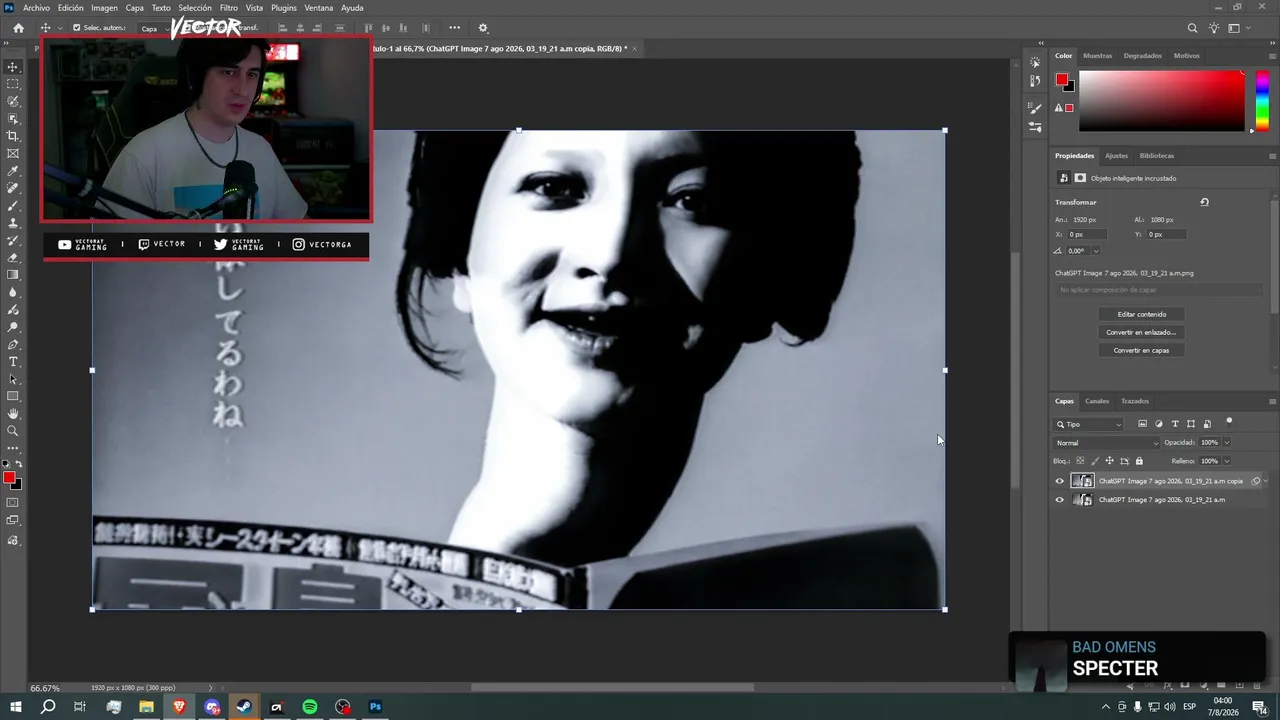1280x720 pixels.
Task: Hide the 'a.m copia' layer
Action: (x=1060, y=481)
